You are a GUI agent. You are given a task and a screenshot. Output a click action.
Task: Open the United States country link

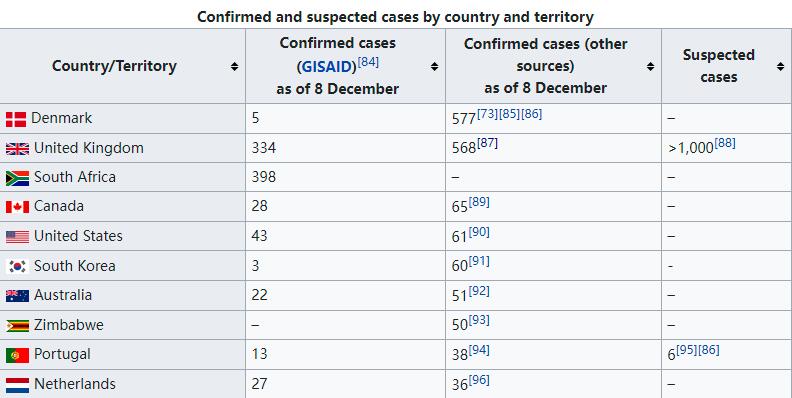click(78, 236)
